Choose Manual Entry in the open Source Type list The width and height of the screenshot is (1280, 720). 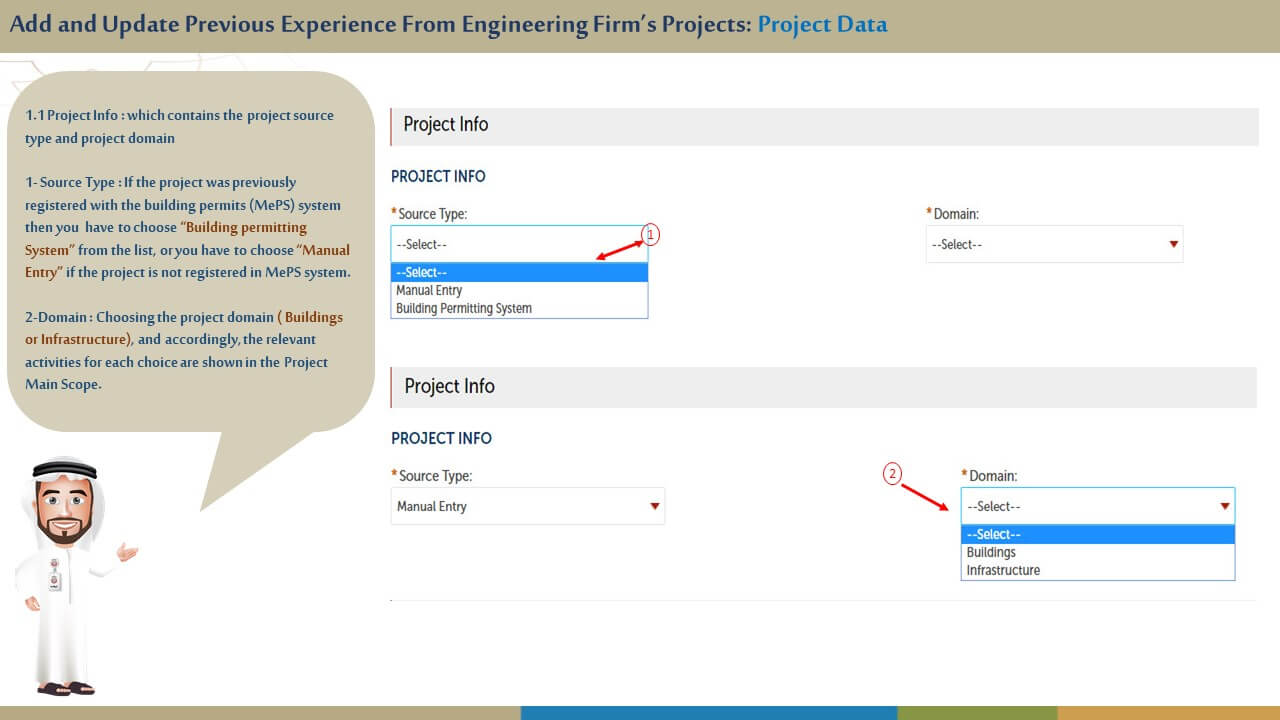[429, 291]
